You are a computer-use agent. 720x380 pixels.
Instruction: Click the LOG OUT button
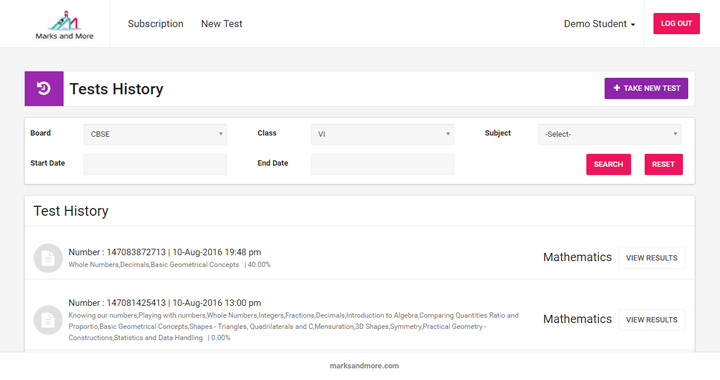pyautogui.click(x=676, y=23)
